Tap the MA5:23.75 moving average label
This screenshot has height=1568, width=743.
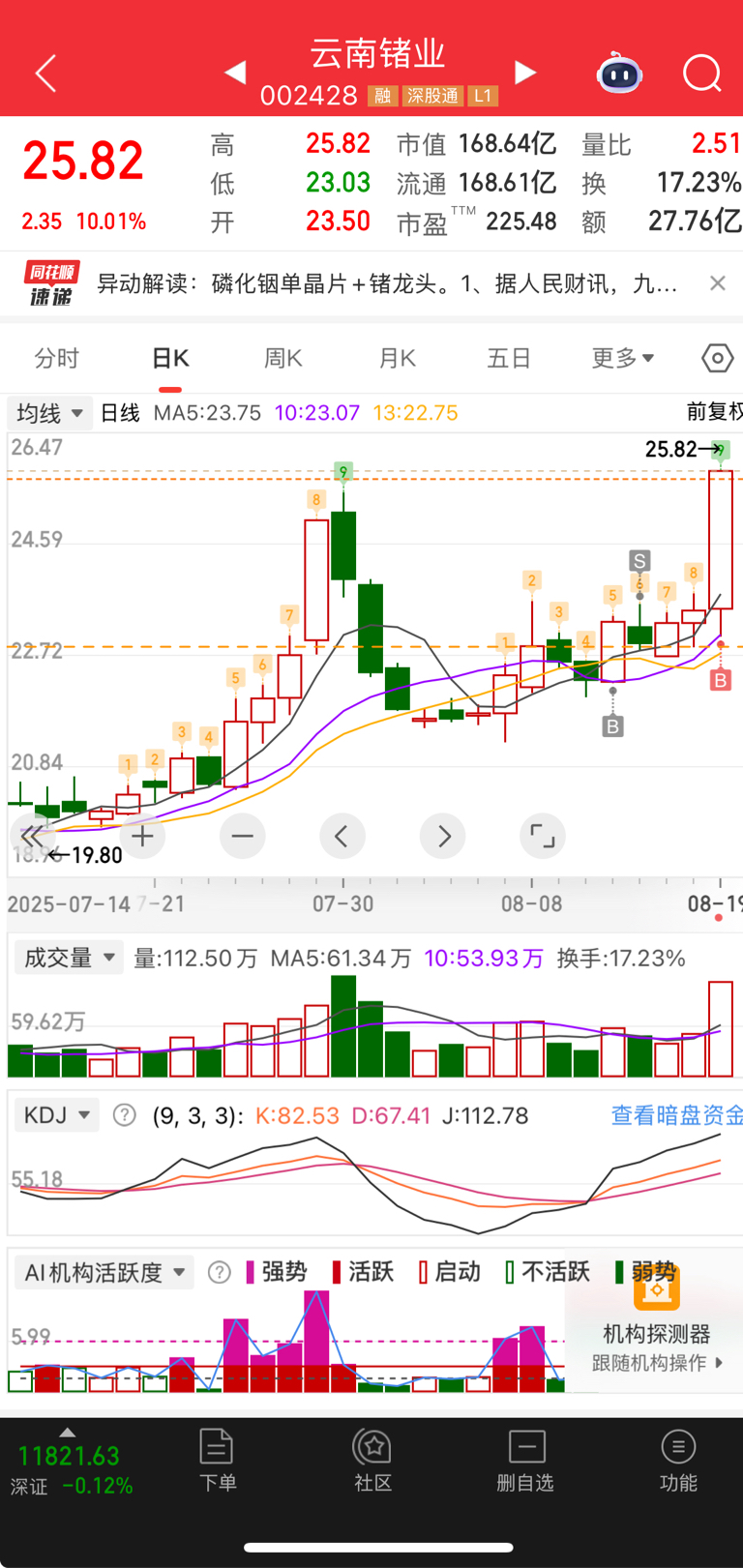coord(207,413)
